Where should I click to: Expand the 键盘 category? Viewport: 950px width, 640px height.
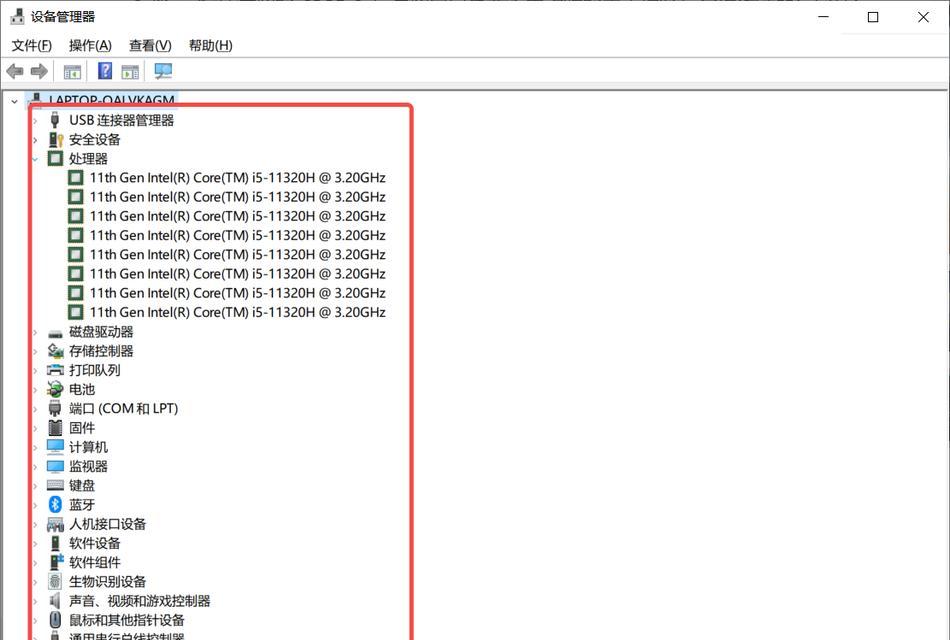pos(35,486)
